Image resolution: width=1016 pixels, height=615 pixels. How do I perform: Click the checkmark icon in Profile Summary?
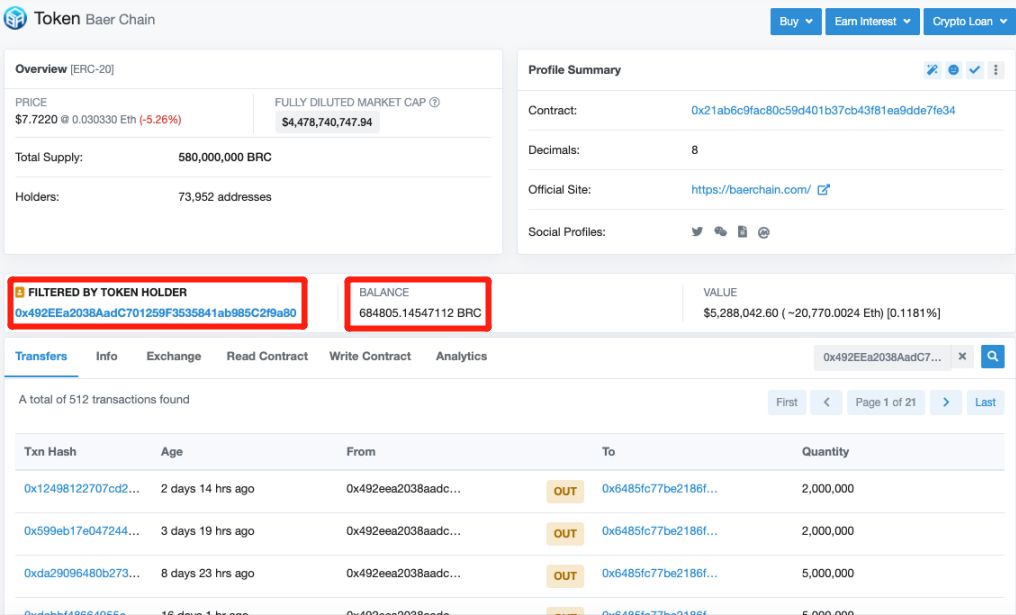975,70
